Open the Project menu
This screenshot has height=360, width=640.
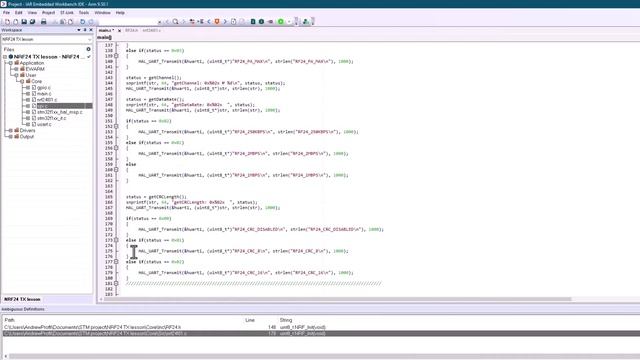[48, 13]
